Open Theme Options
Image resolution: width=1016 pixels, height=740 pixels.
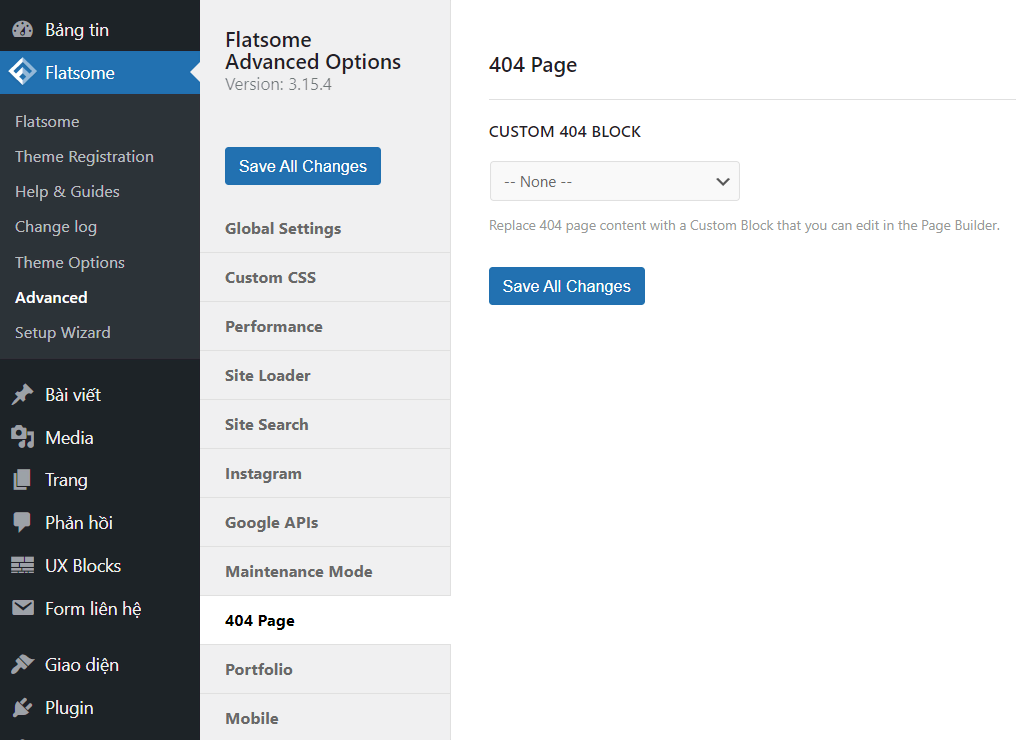click(70, 262)
